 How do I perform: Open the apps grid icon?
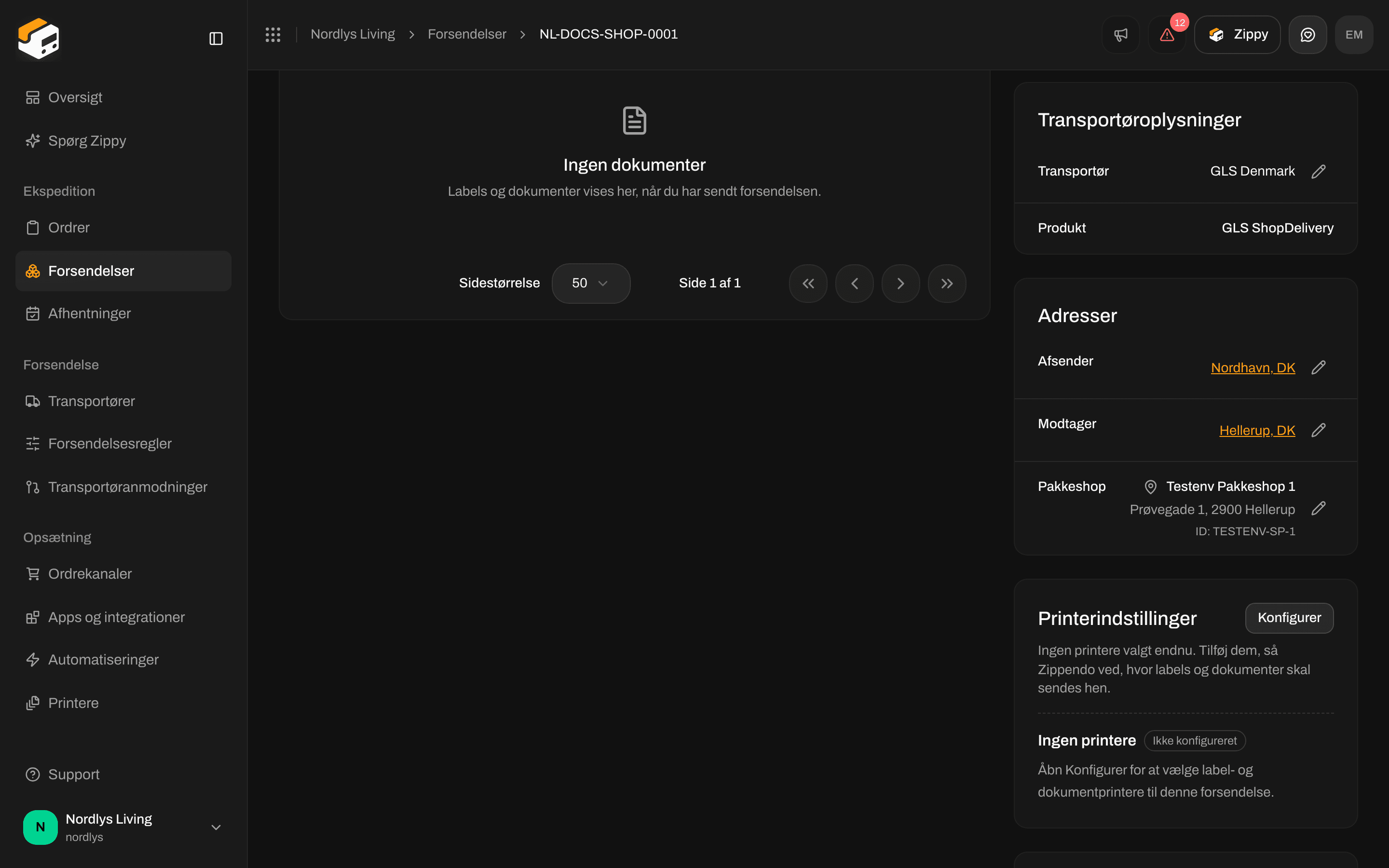coord(272,34)
